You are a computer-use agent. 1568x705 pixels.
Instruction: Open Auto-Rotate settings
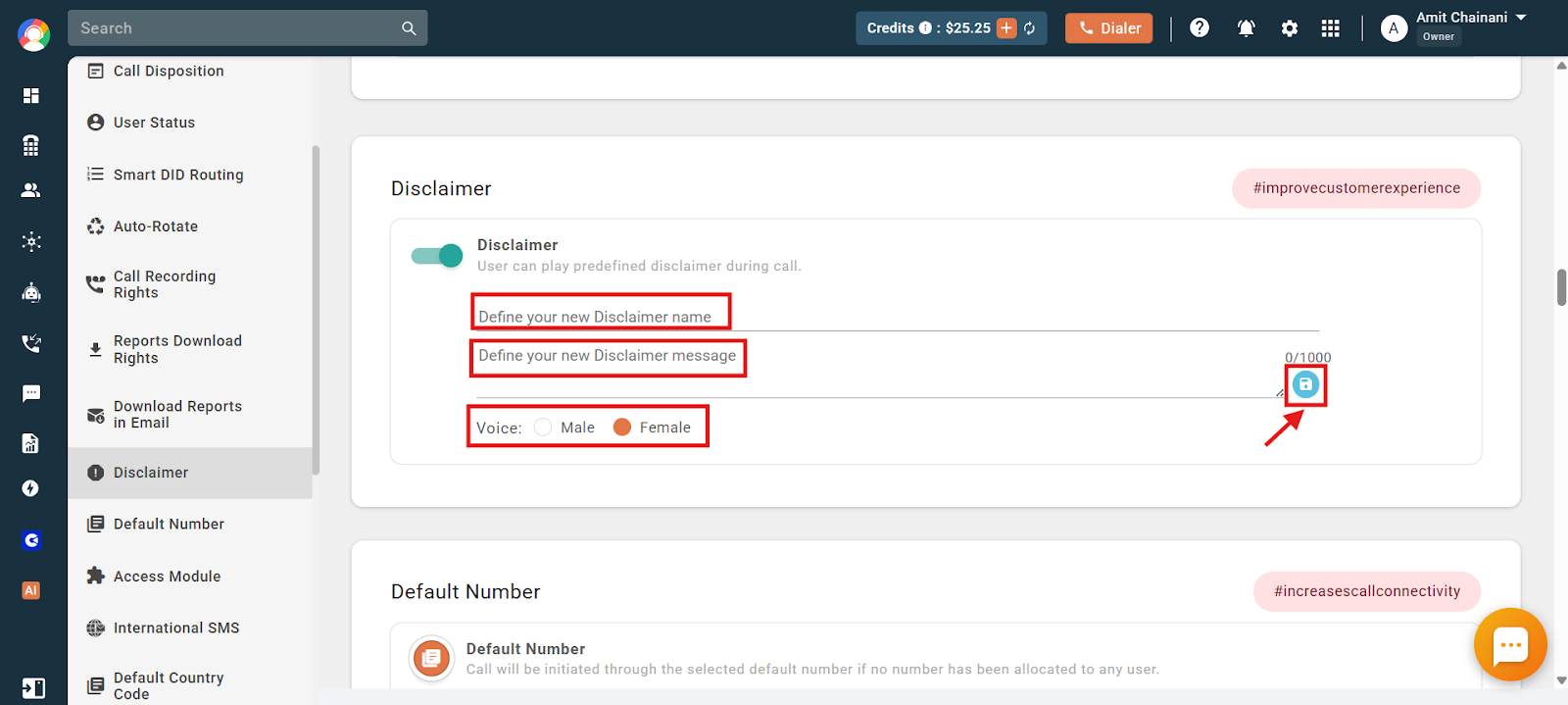pos(190,227)
